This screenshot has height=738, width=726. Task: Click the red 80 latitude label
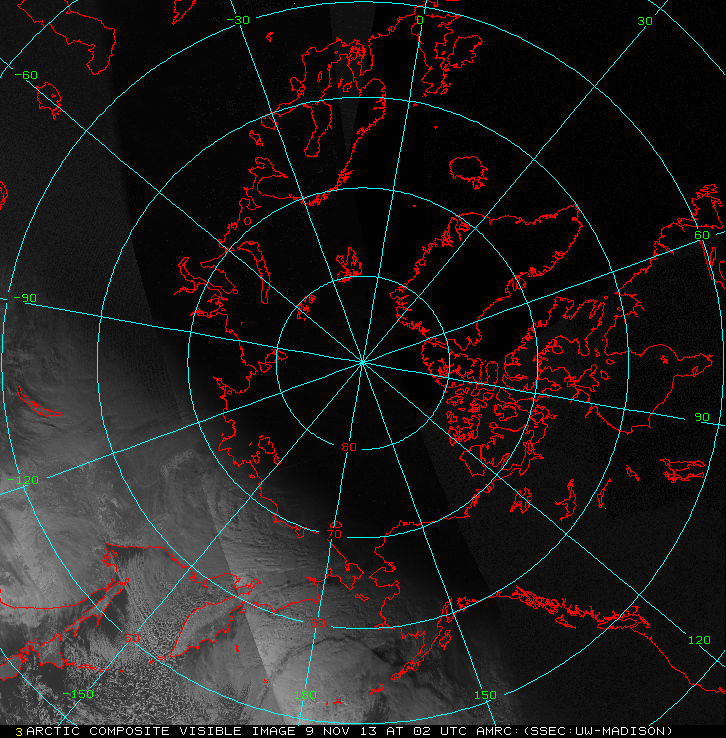(x=349, y=447)
